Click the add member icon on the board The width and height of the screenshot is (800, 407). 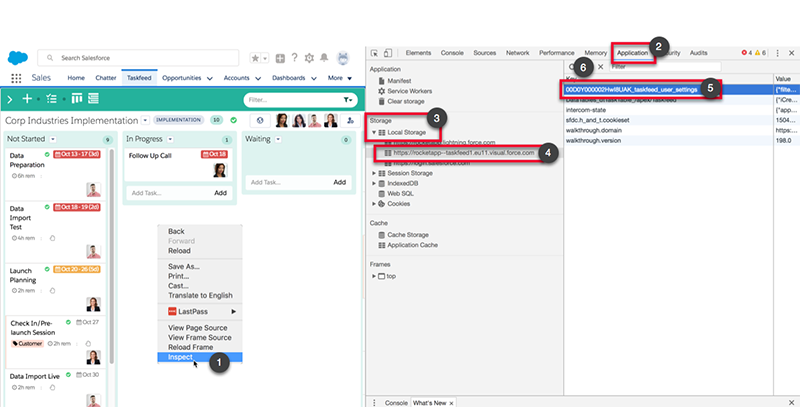(350, 120)
